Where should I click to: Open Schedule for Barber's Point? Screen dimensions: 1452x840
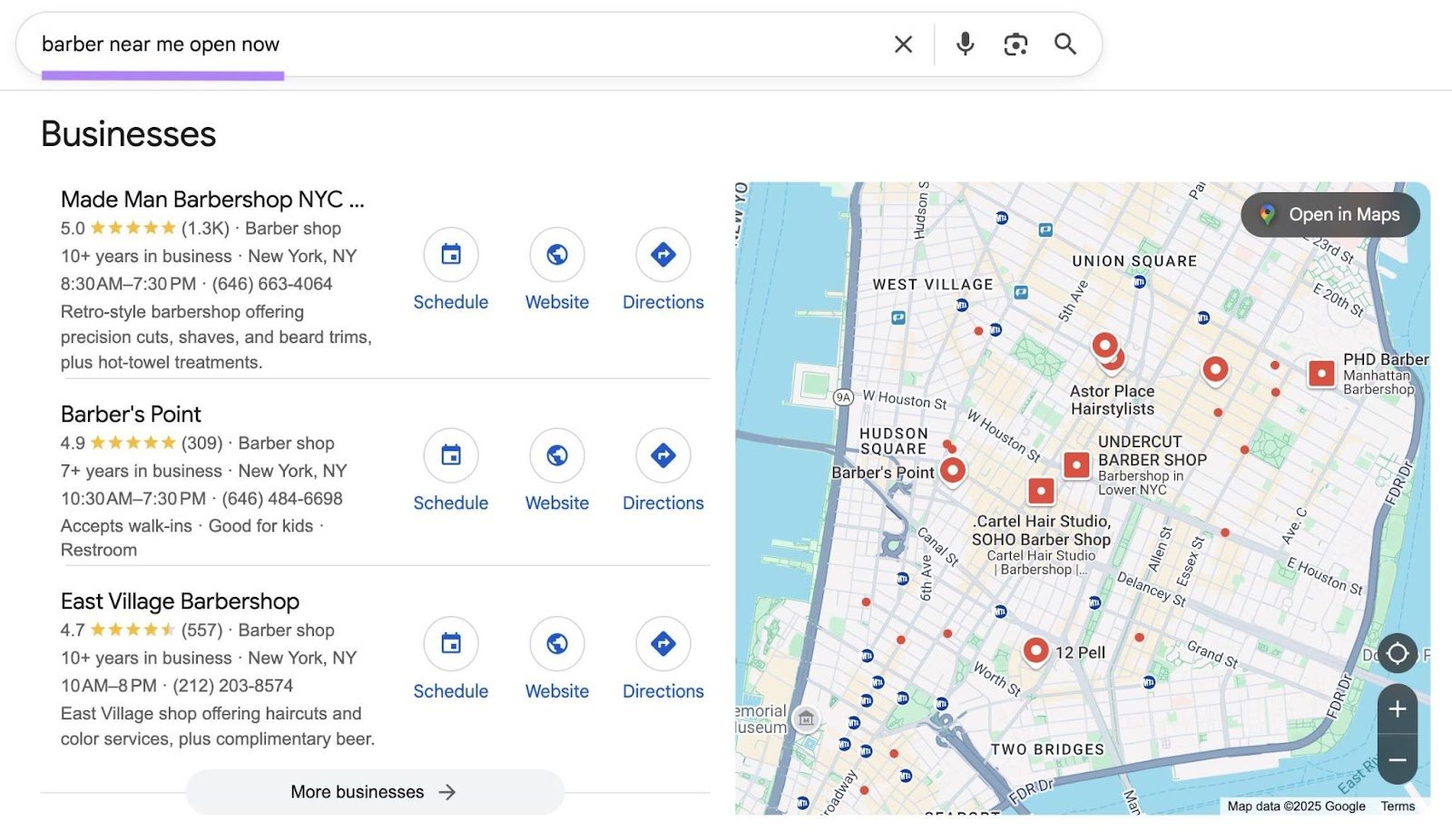[x=451, y=455]
